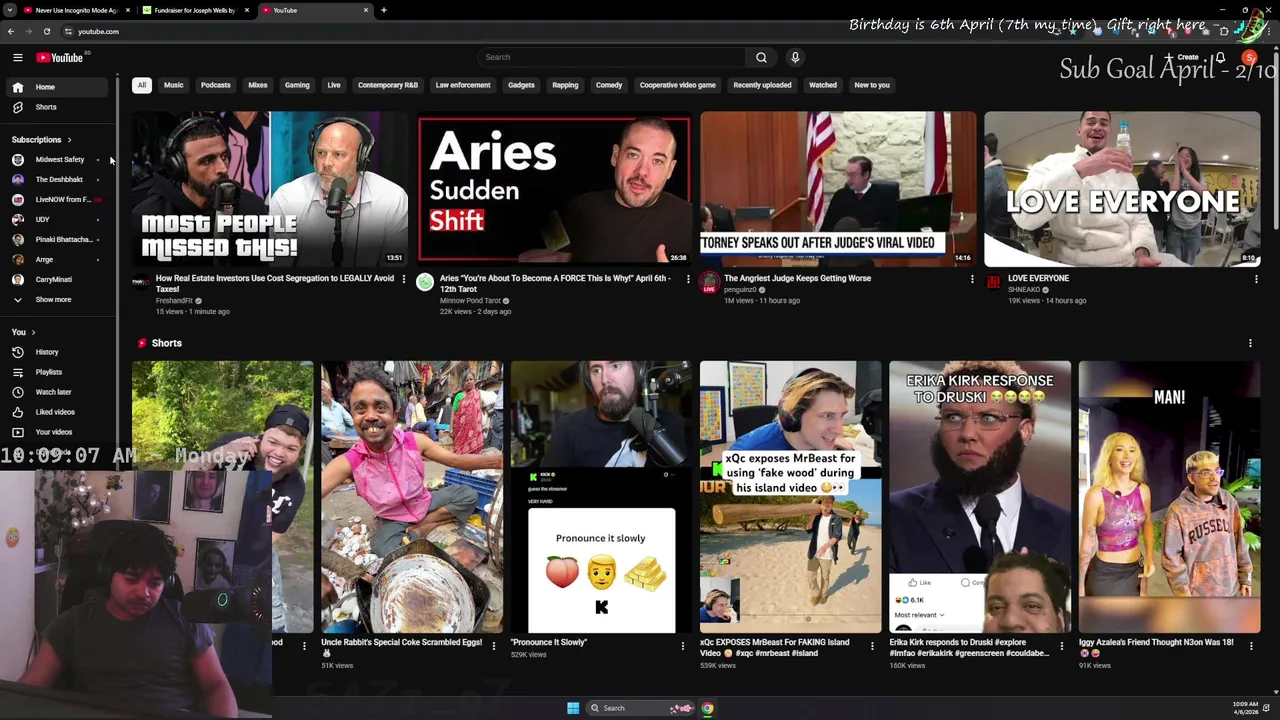The height and width of the screenshot is (720, 1280).
Task: Open 'Pronounce It Slowly' Short thumbnail
Action: click(601, 497)
